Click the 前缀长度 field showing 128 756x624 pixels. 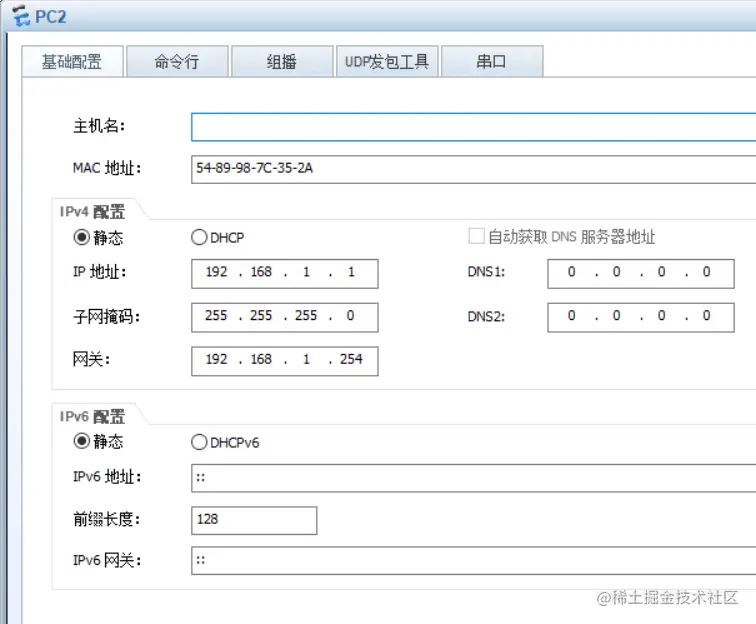[x=254, y=520]
